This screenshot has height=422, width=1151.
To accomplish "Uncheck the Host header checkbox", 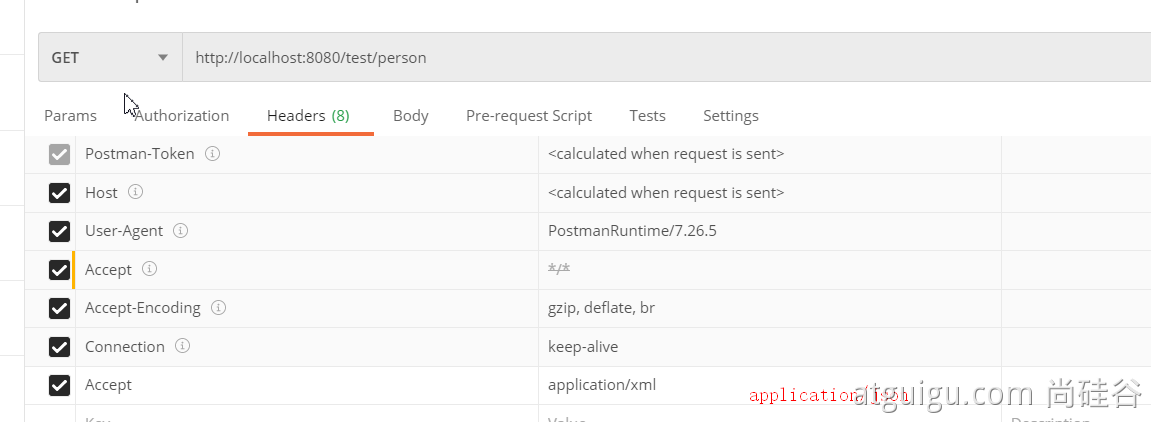I will 59,193.
